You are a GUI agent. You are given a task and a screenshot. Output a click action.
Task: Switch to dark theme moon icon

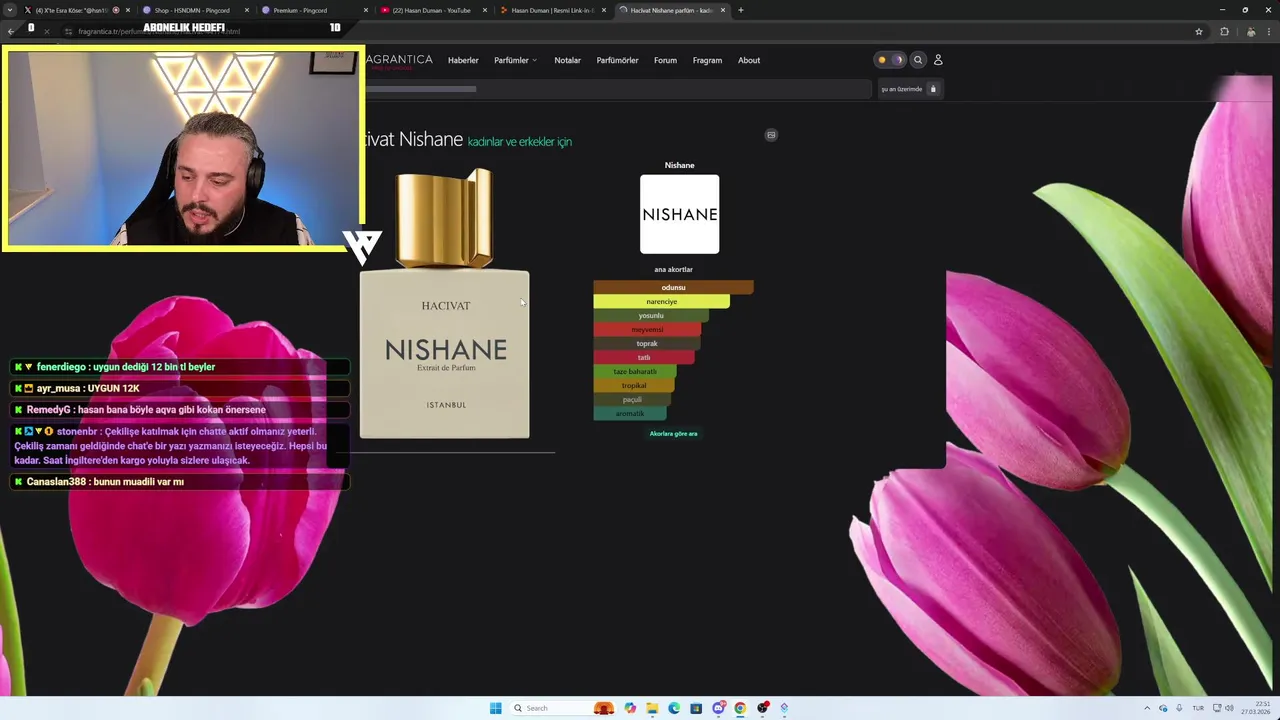tap(897, 60)
